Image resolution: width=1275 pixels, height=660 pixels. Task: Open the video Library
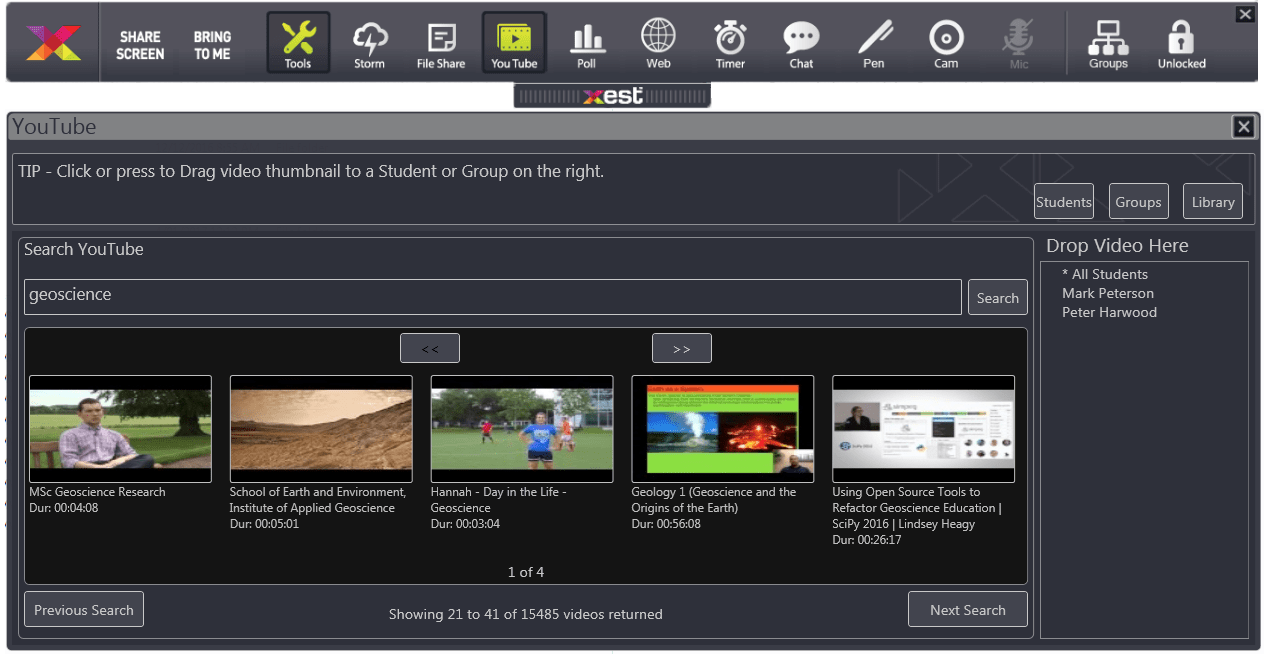(1213, 201)
